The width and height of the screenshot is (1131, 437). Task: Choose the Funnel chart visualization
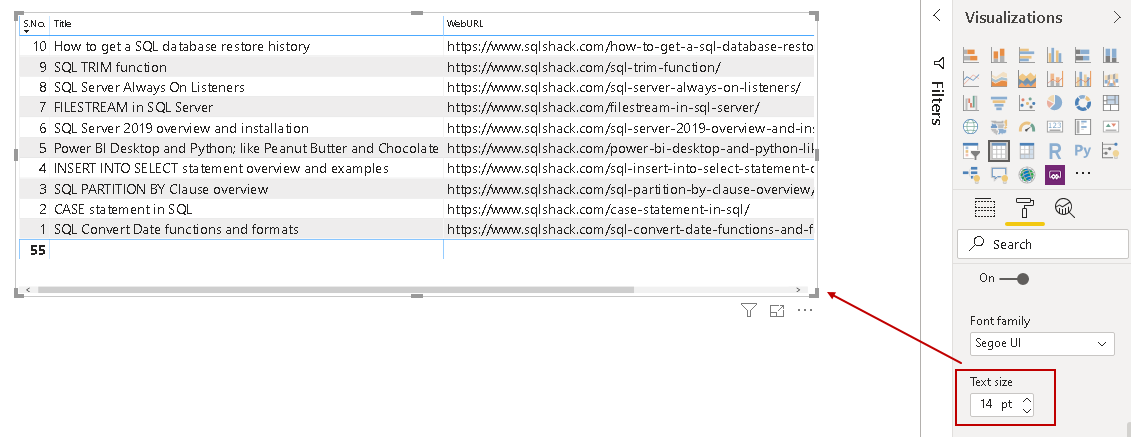coord(998,102)
